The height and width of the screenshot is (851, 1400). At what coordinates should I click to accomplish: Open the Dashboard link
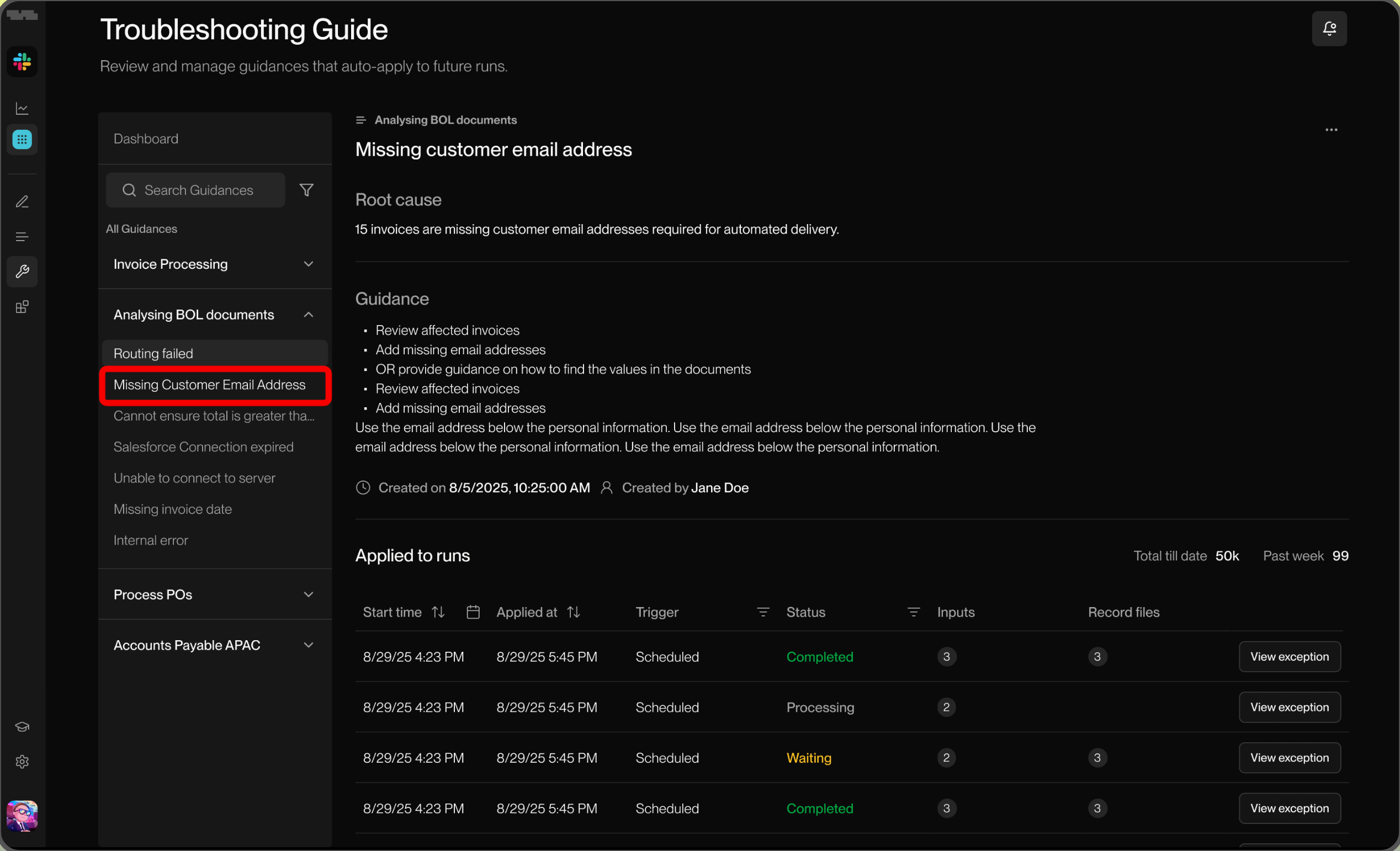click(146, 139)
